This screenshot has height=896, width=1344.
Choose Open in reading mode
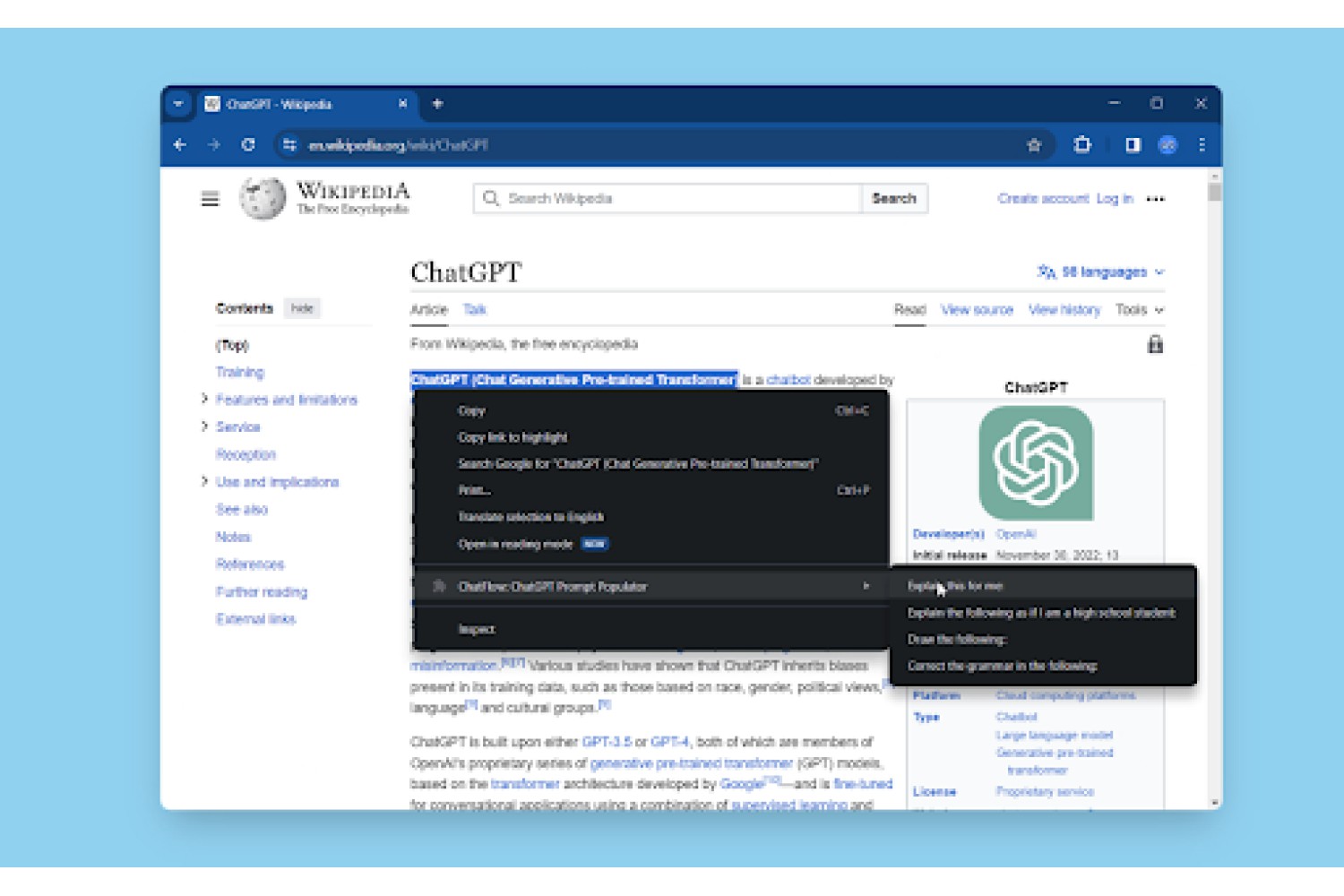(651, 544)
